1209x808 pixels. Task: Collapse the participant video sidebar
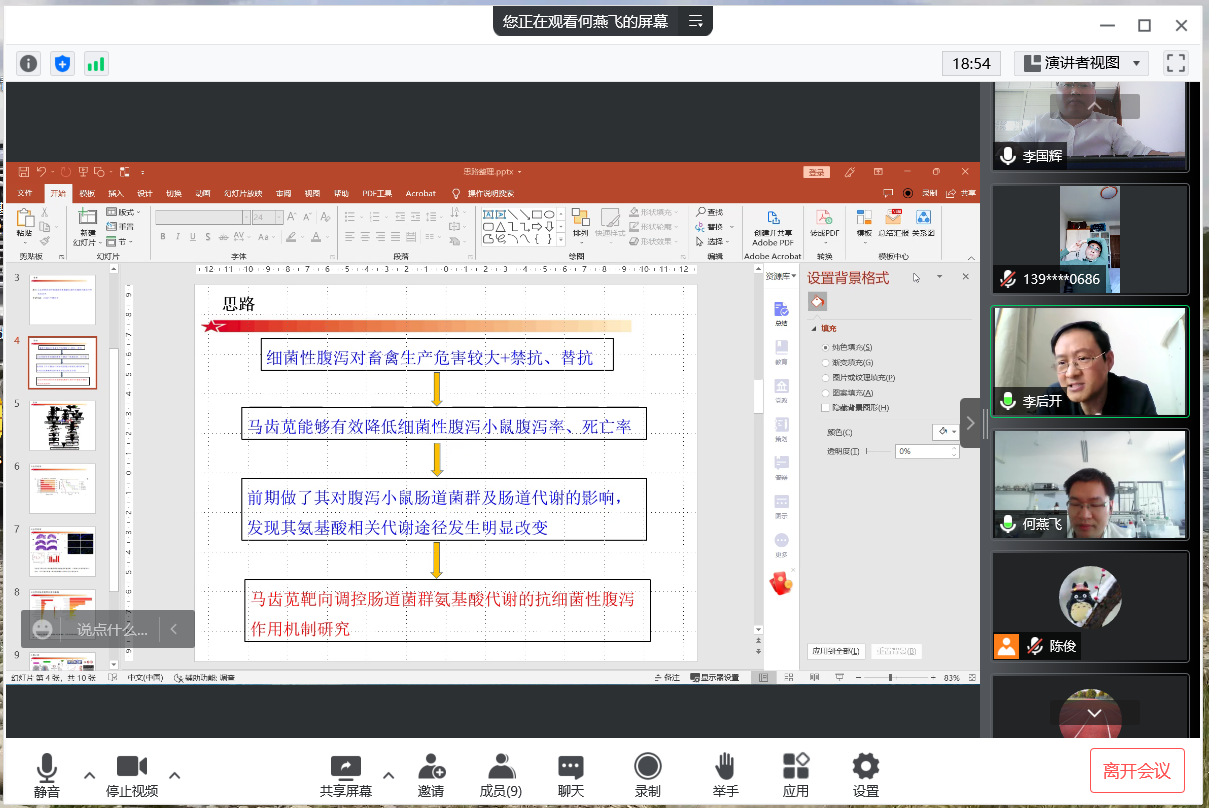click(970, 422)
